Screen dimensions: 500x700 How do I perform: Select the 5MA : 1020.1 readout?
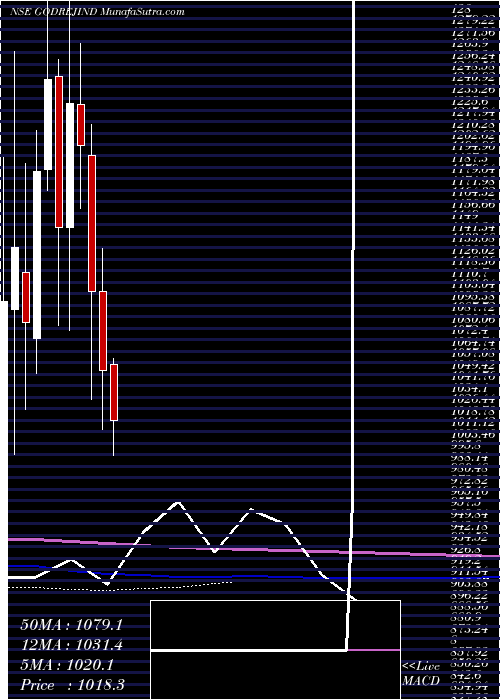pos(67,665)
